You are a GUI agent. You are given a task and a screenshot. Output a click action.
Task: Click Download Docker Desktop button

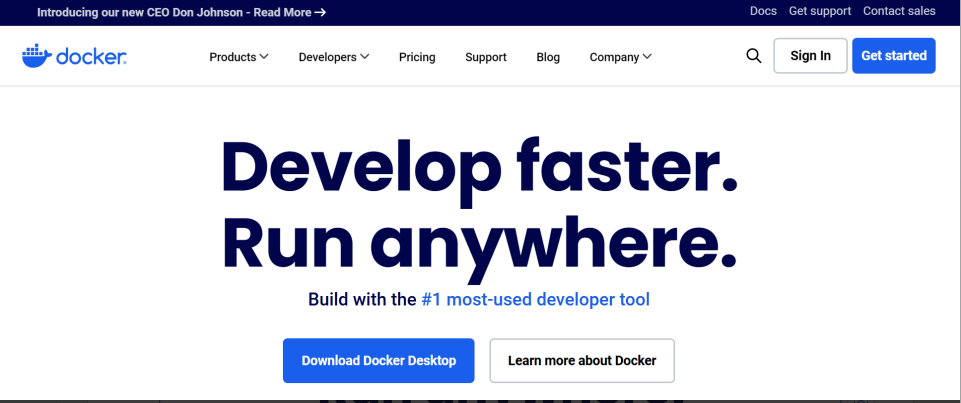click(x=379, y=361)
